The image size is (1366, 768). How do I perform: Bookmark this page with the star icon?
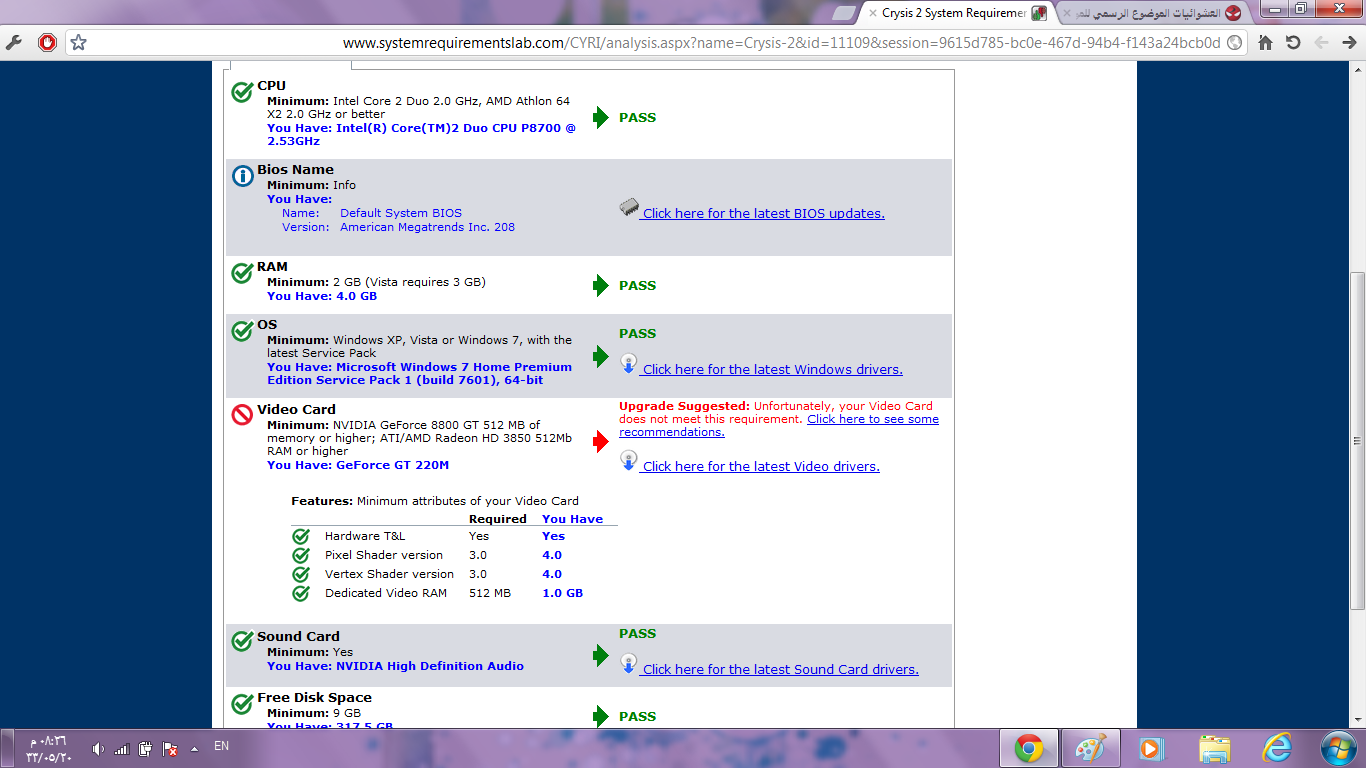pos(79,43)
